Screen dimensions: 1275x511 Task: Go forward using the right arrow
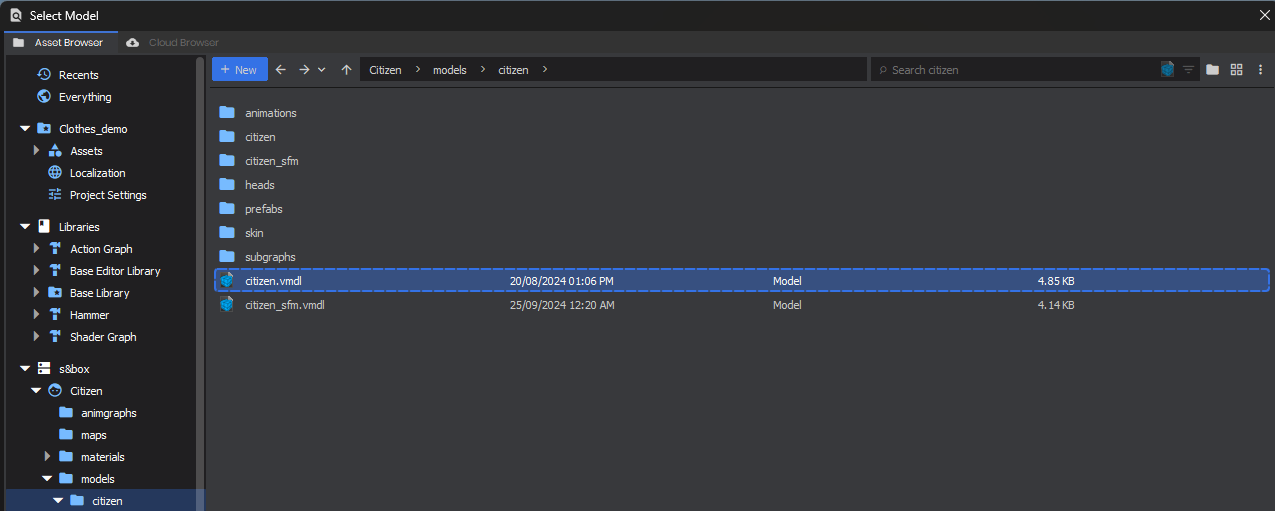304,69
